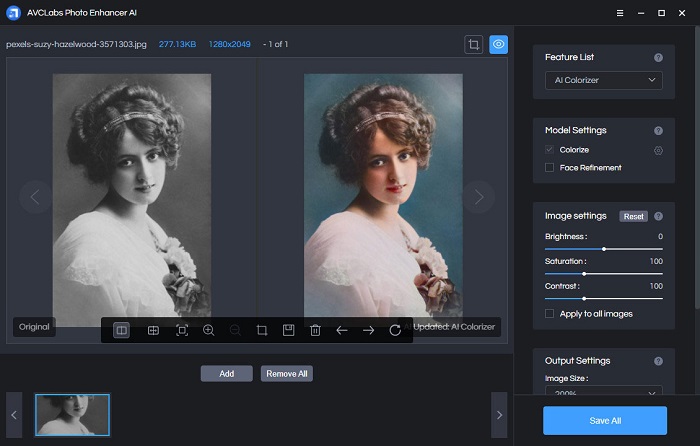Click the left arrow in bottom toolbar

click(x=342, y=330)
